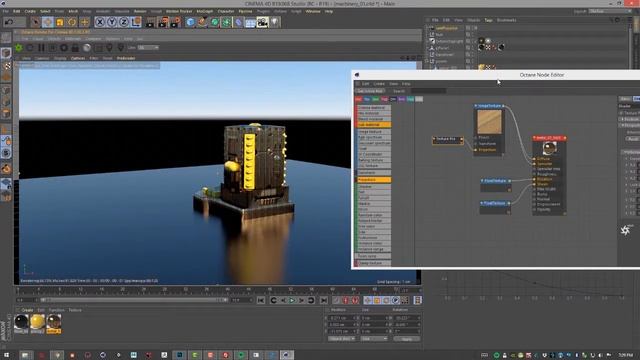
Task: Toggle the red Mat node filter
Action: click(x=358, y=99)
